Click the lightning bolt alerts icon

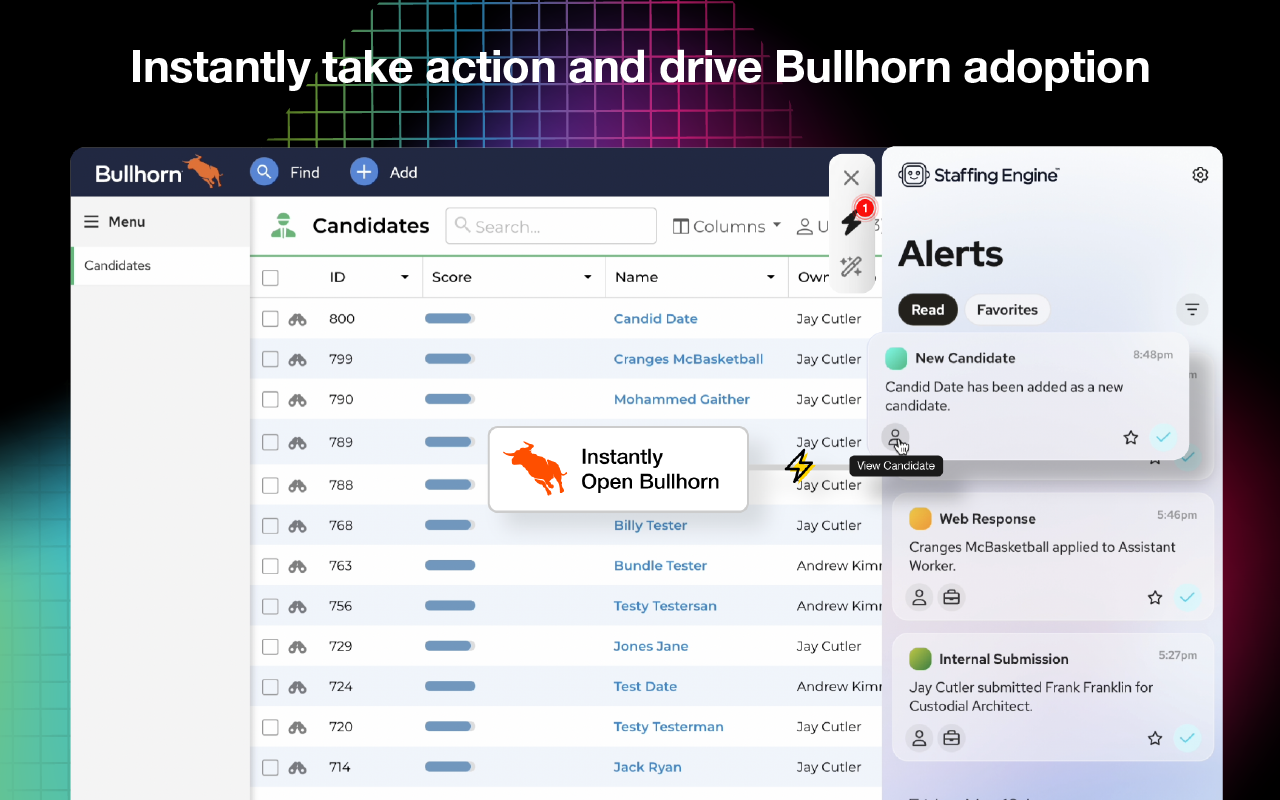(x=852, y=221)
